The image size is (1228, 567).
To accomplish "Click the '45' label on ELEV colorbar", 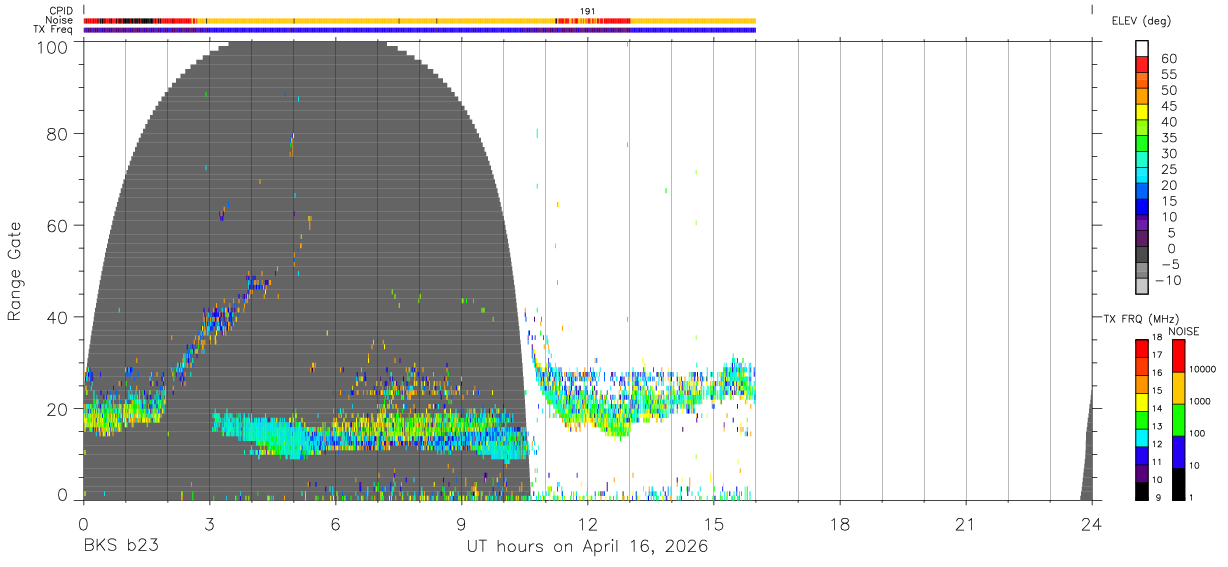I will (1168, 107).
